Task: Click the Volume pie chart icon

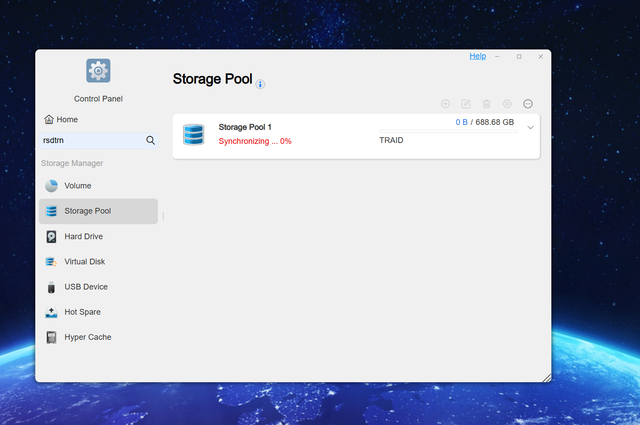Action: pos(51,186)
